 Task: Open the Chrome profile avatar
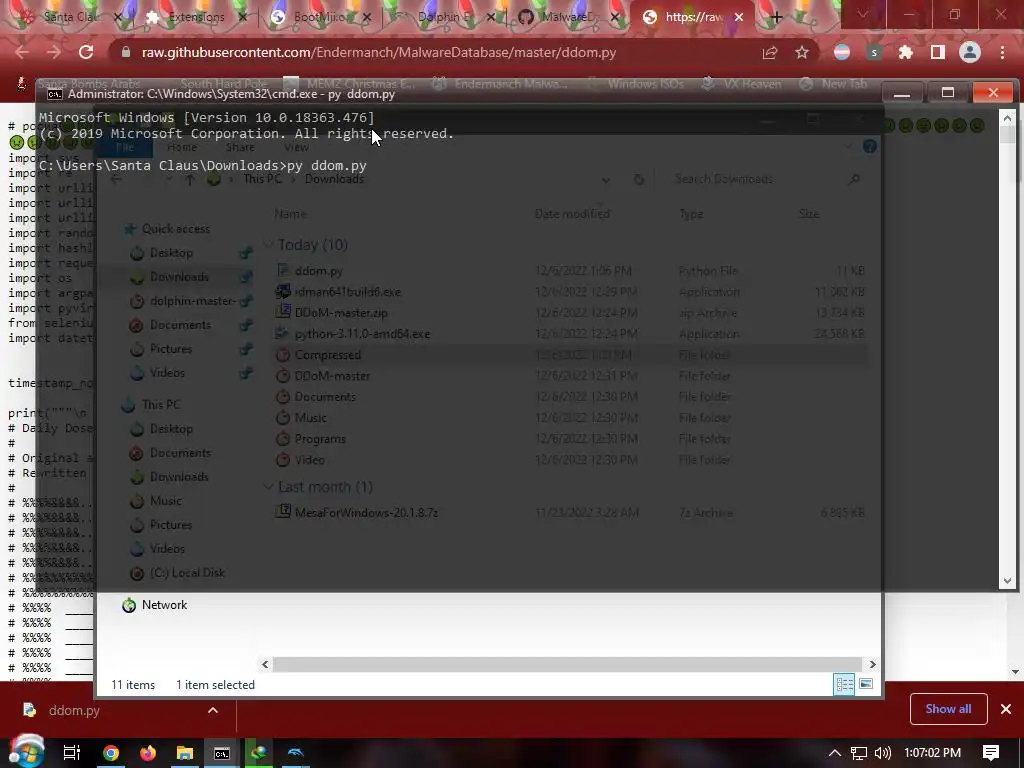click(x=970, y=52)
